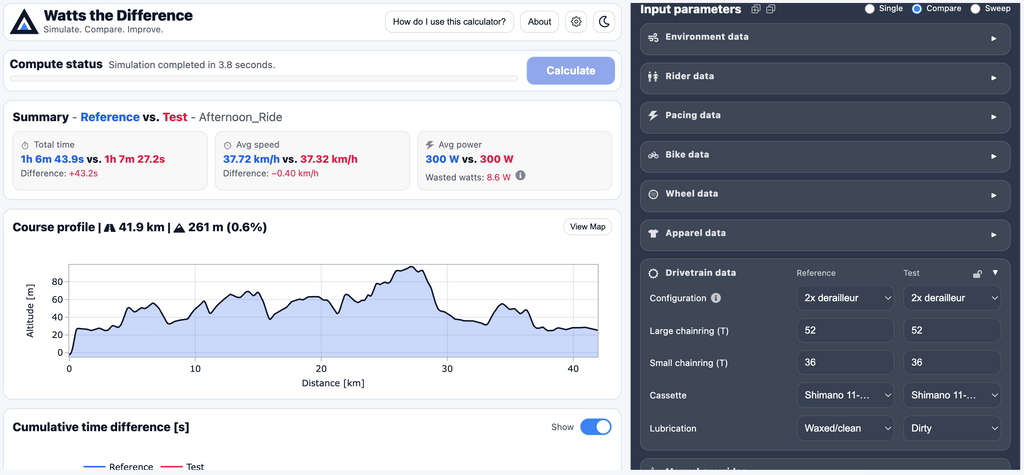
Task: Click the Wasted watts info icon
Action: (x=521, y=176)
